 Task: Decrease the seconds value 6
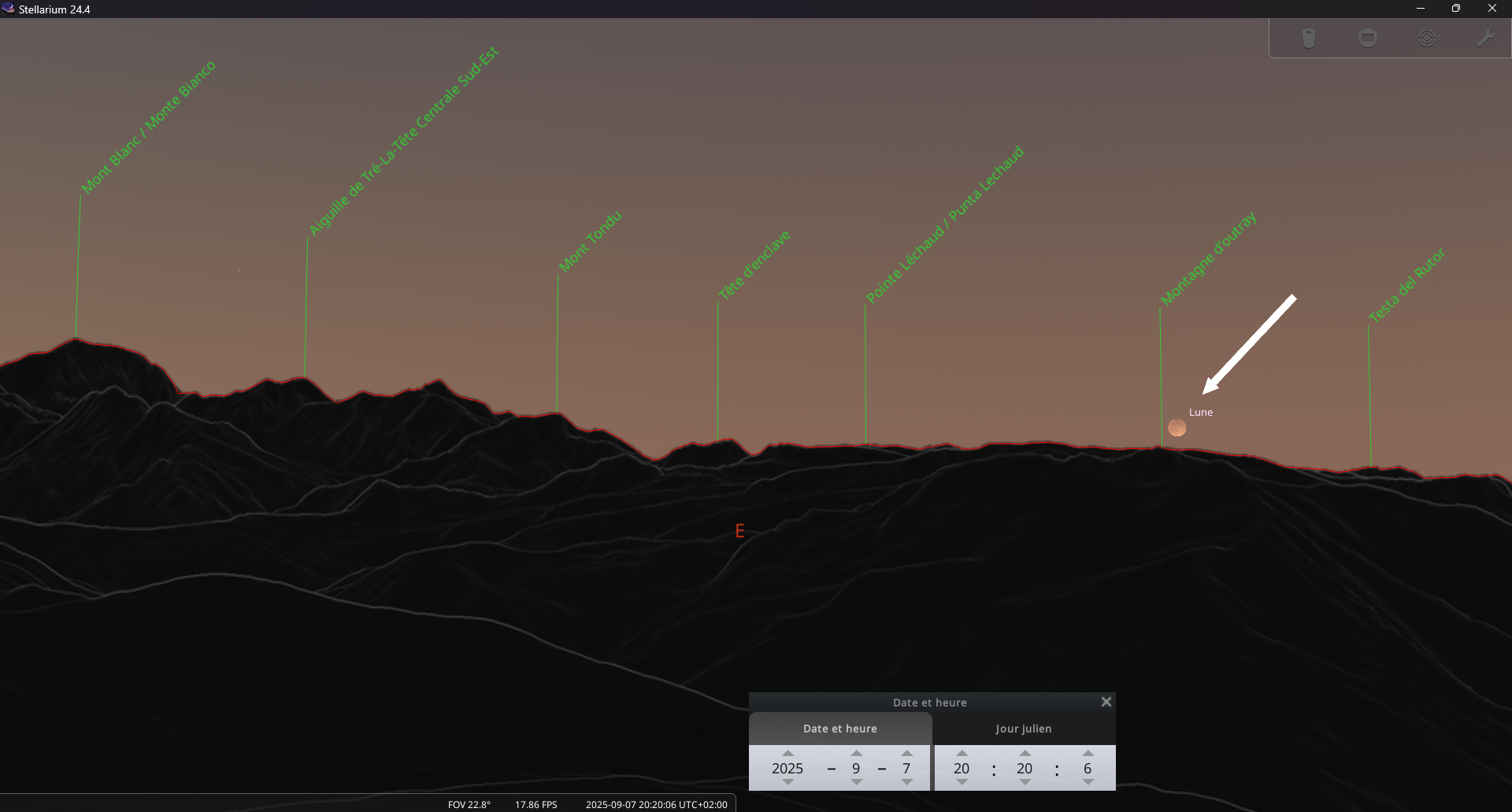[1088, 782]
